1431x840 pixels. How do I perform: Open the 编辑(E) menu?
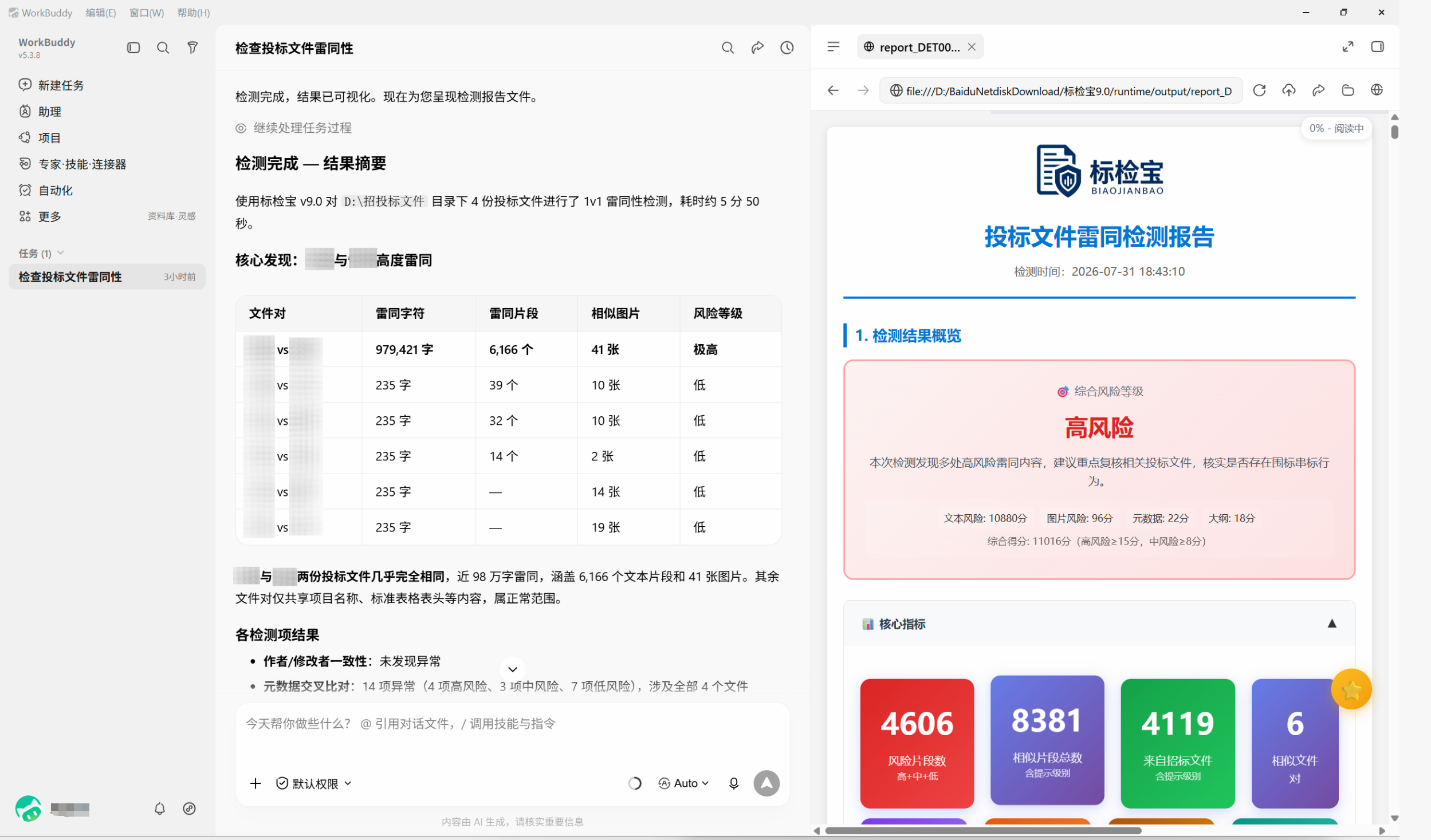coord(101,13)
